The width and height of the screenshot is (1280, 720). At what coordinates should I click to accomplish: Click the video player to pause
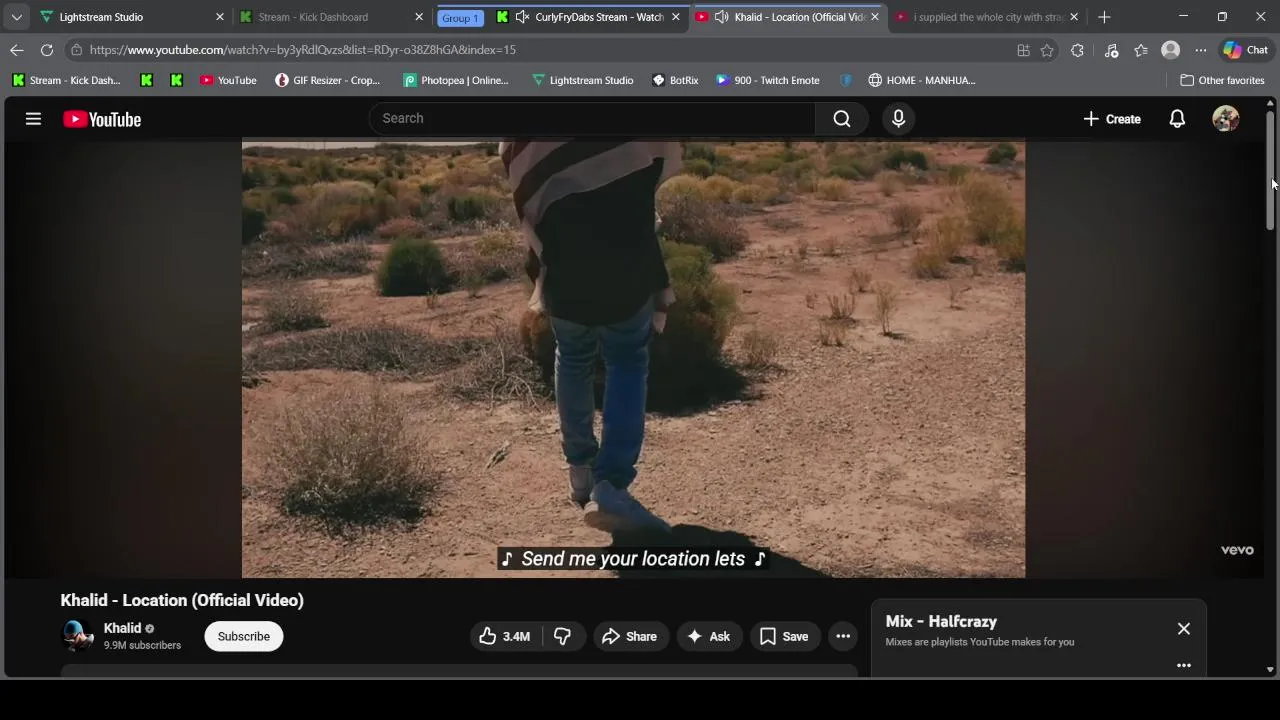tap(633, 358)
